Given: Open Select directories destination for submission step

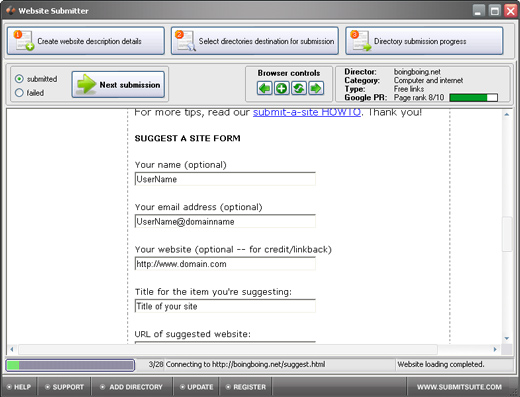Looking at the screenshot, I should click(255, 41).
